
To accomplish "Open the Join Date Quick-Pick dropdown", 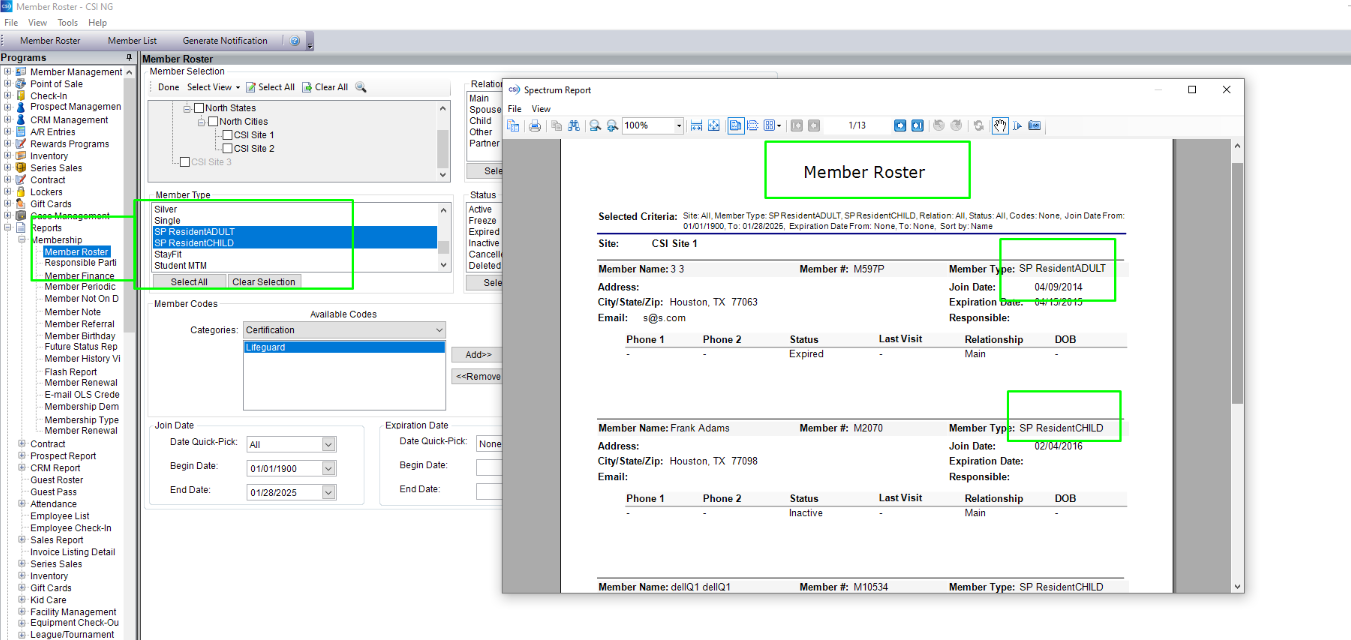I will 328,444.
